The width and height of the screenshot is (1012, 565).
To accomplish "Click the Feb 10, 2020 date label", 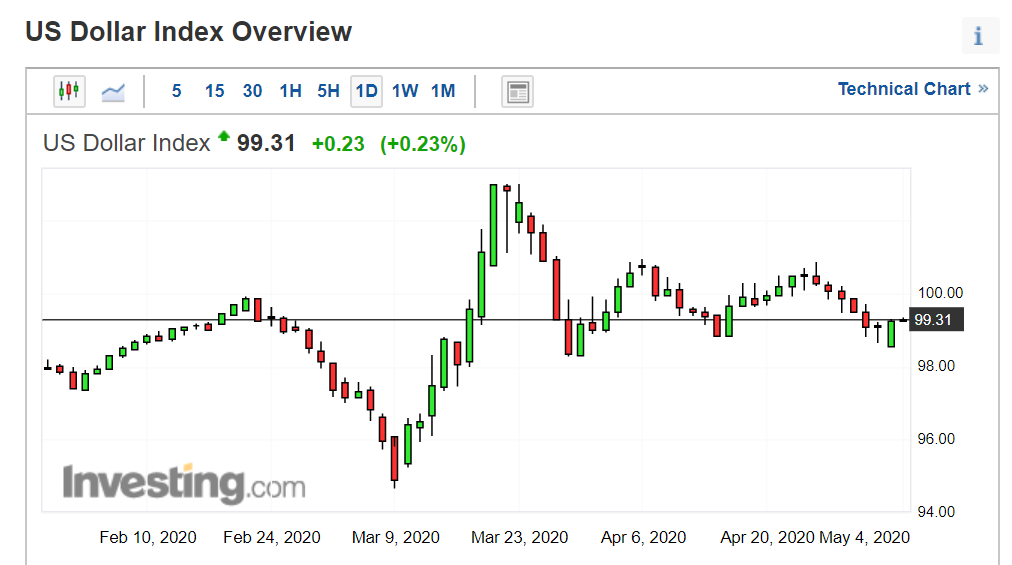I will point(148,537).
